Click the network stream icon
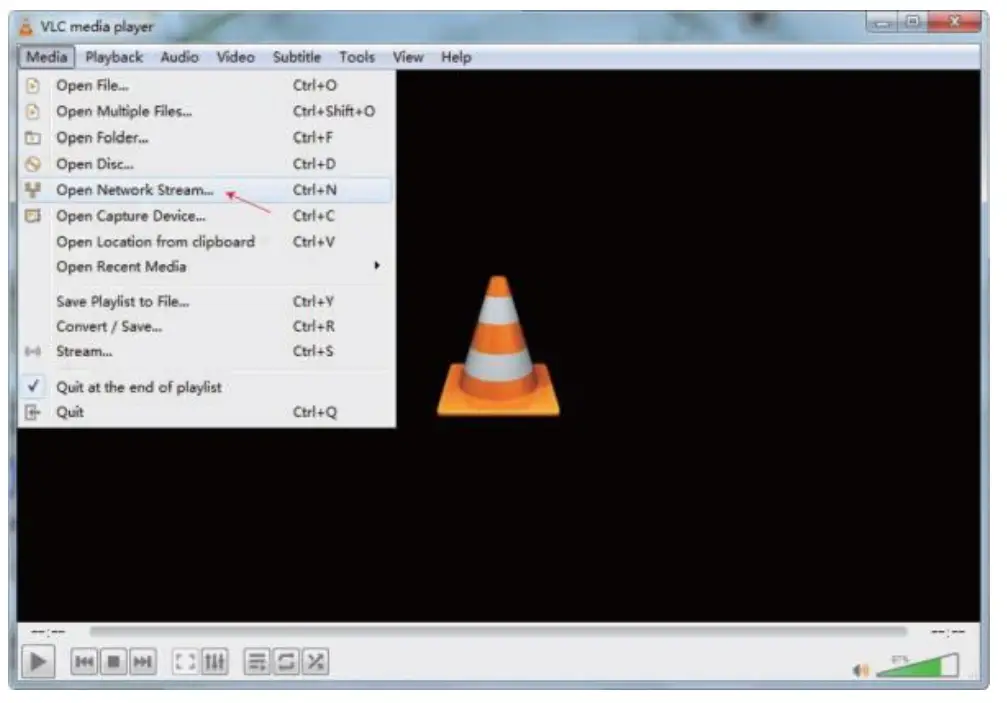Screen dimensions: 1007x703 click(33, 190)
